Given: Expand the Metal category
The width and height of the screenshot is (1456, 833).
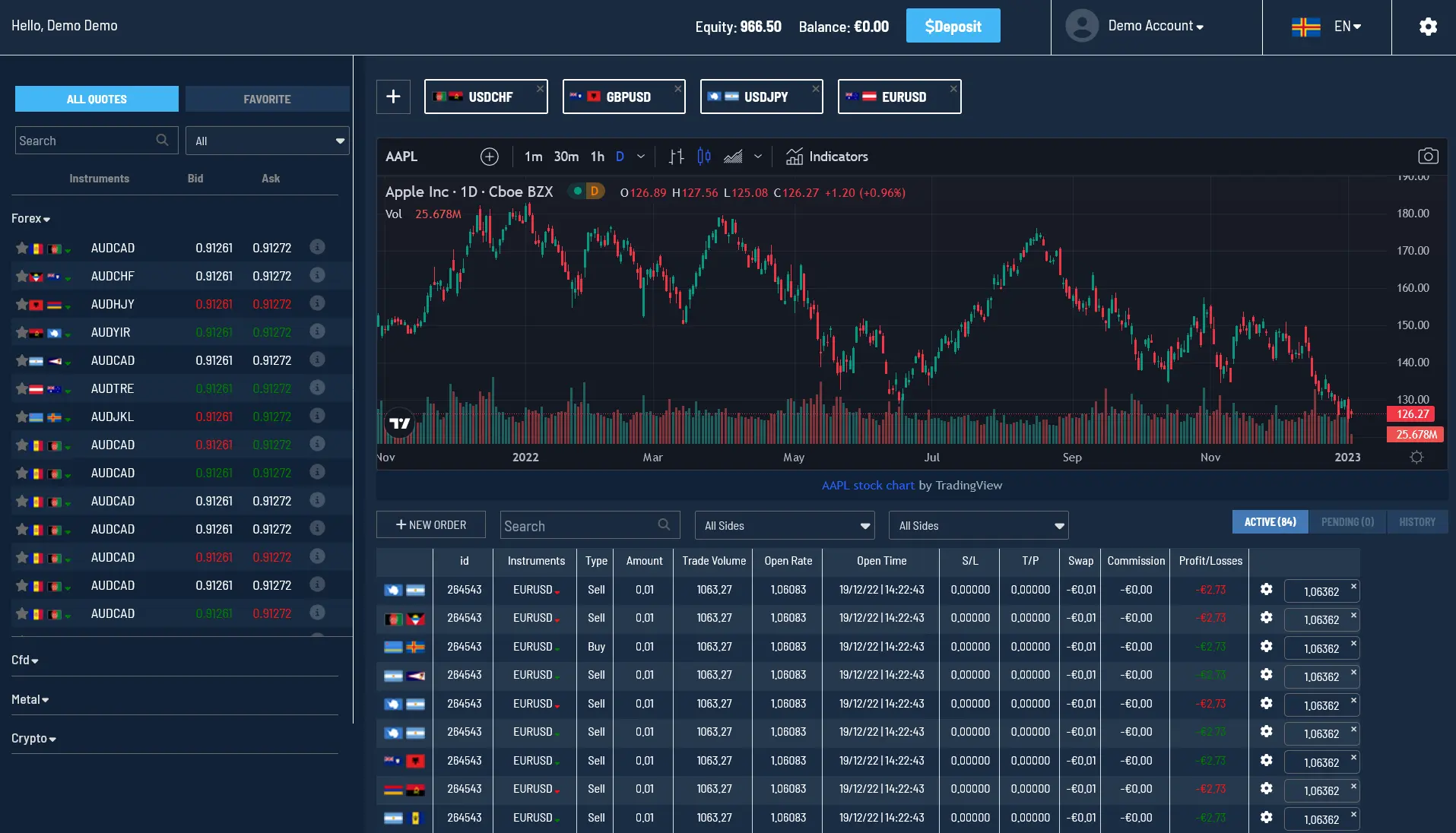Looking at the screenshot, I should [x=30, y=700].
